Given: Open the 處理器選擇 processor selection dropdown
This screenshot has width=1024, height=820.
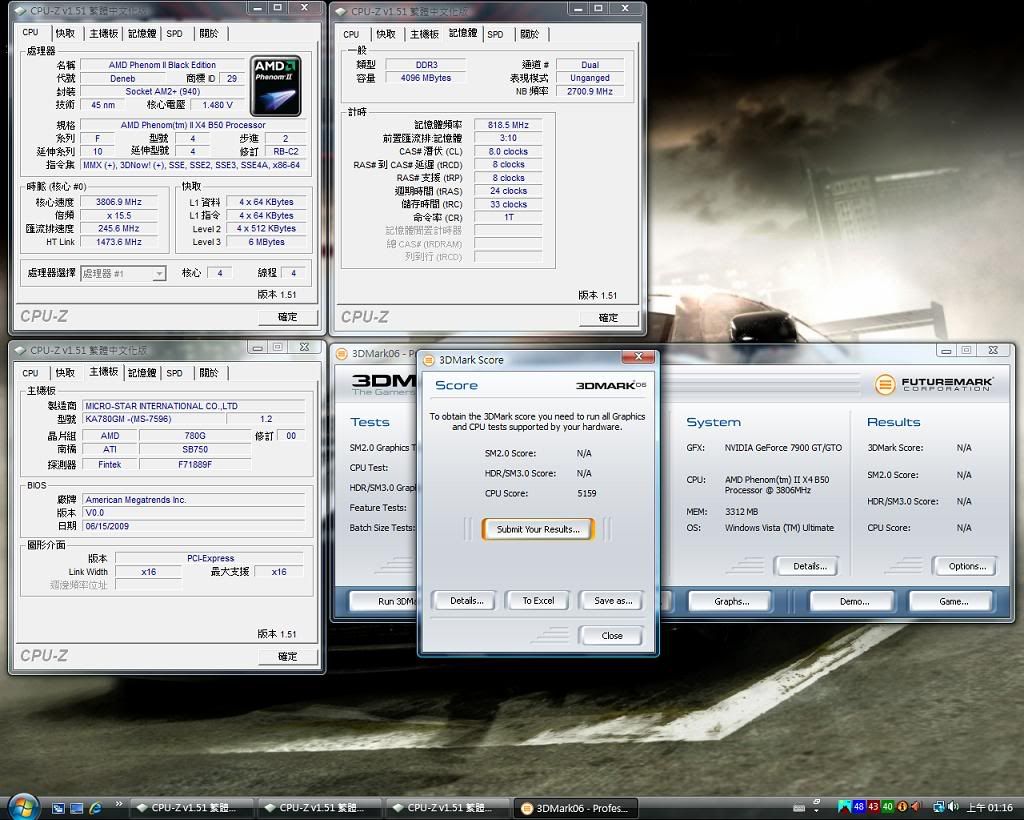Looking at the screenshot, I should (x=123, y=274).
